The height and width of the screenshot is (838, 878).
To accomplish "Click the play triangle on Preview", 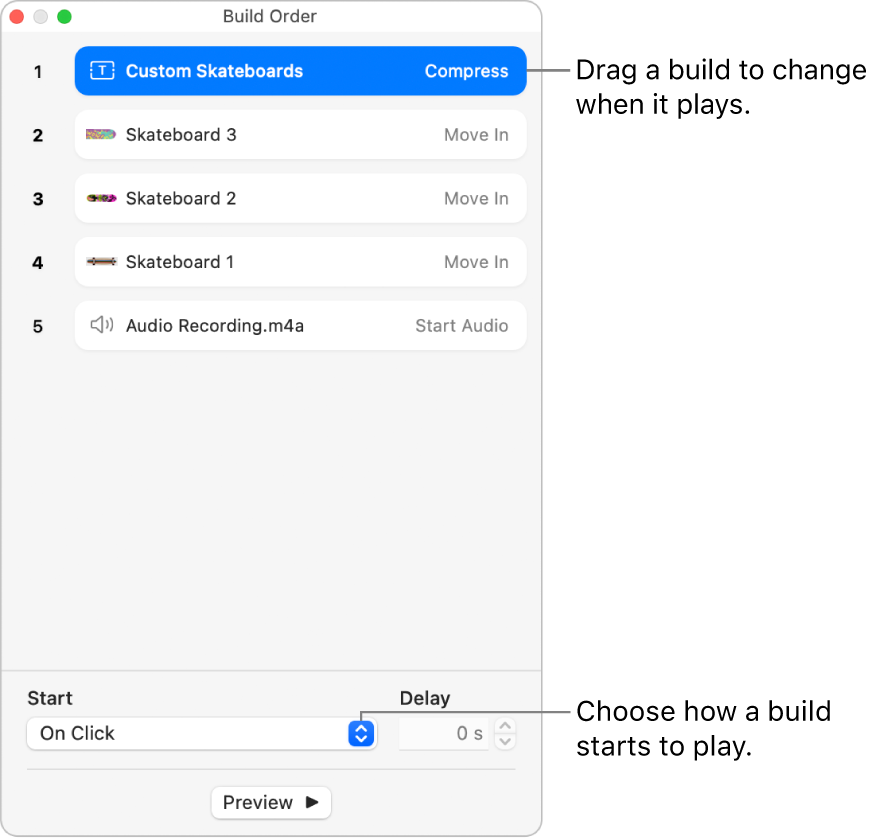I will pos(312,802).
